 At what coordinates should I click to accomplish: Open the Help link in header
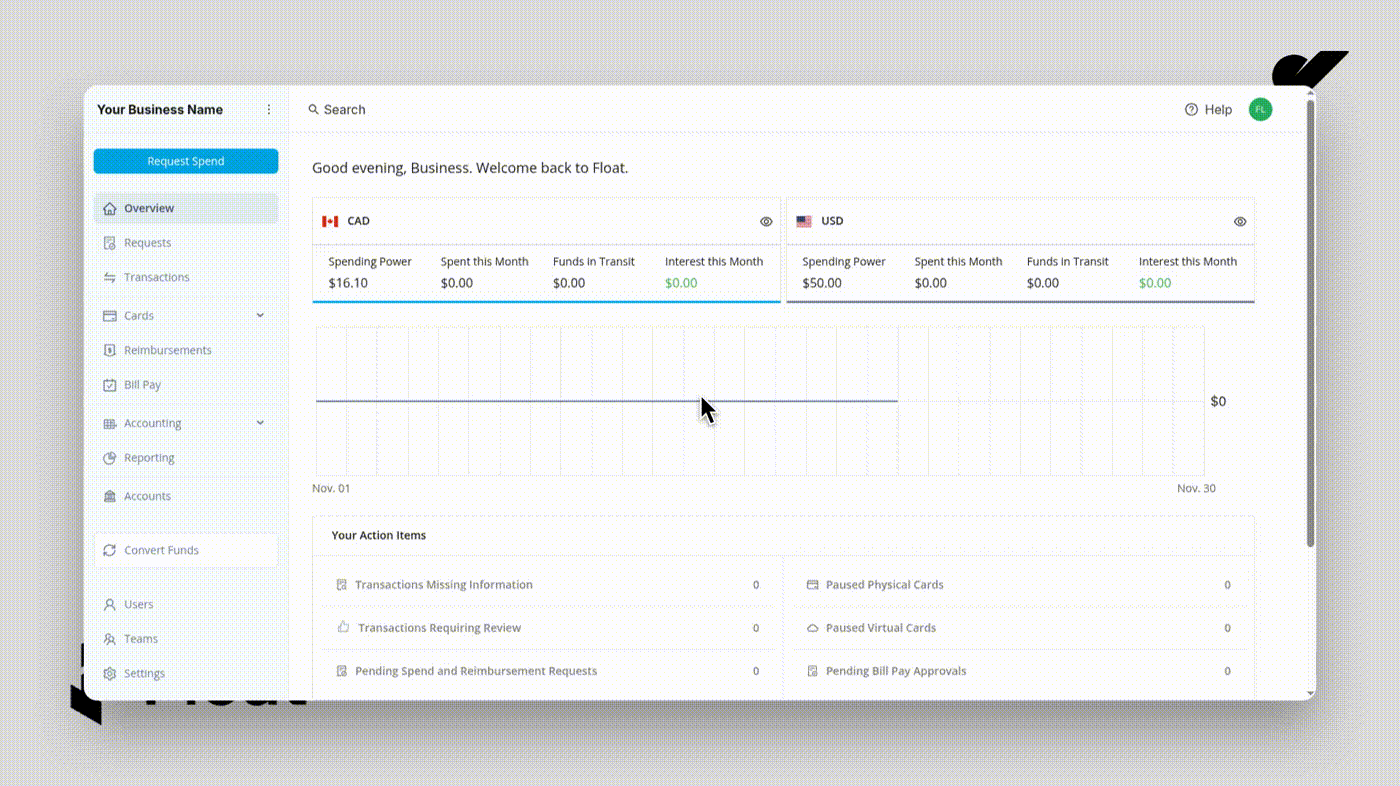1208,110
